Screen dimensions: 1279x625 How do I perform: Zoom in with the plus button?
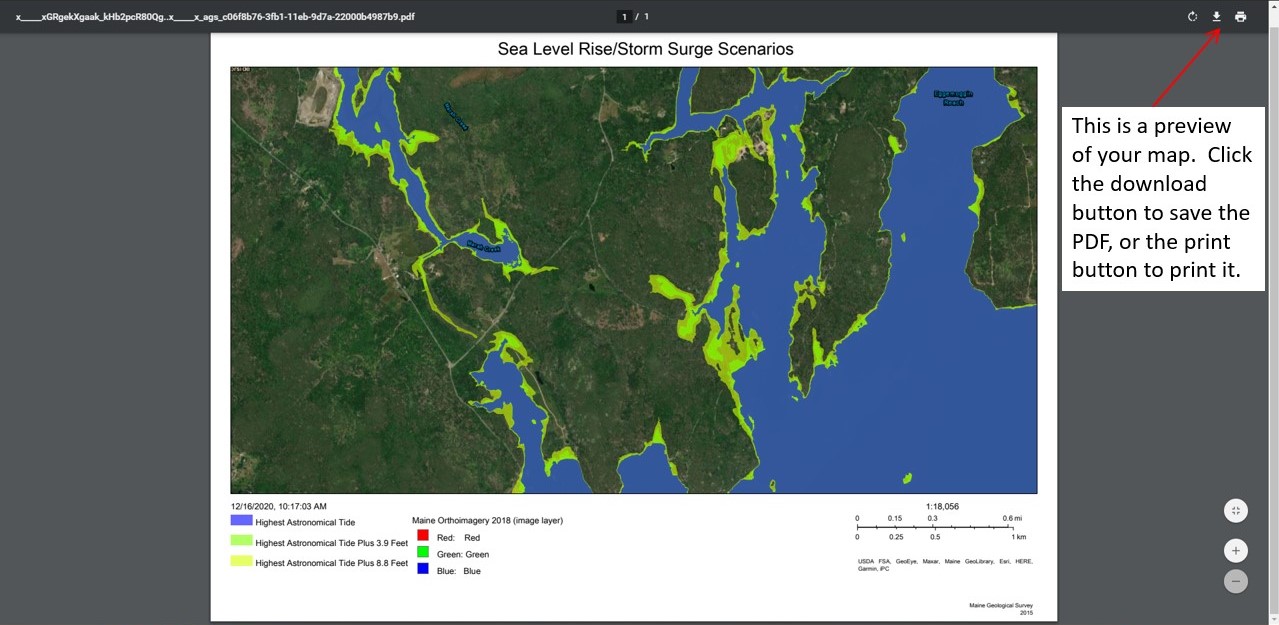click(1236, 551)
